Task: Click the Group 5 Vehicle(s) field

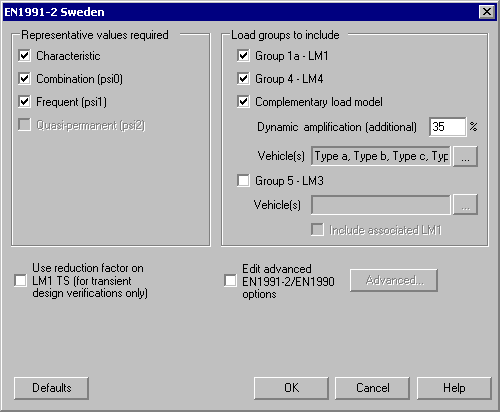Action: (381, 205)
